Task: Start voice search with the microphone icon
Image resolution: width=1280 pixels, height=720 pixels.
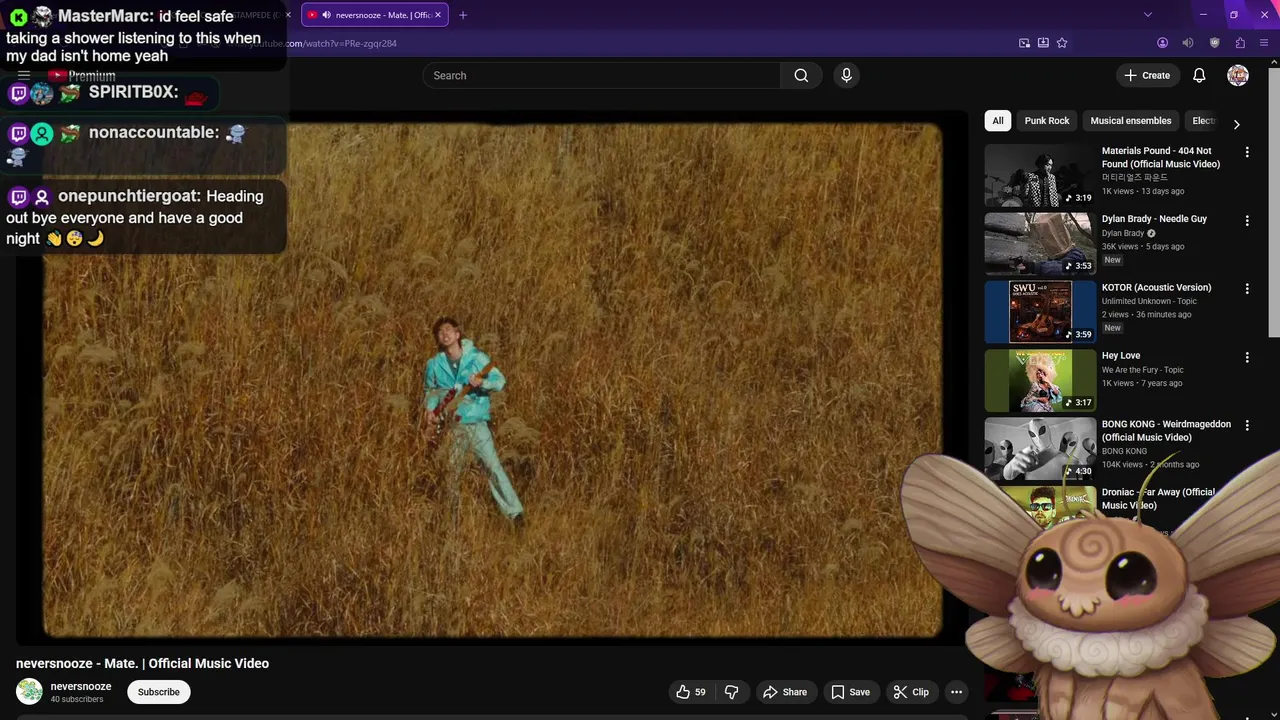Action: 846,75
